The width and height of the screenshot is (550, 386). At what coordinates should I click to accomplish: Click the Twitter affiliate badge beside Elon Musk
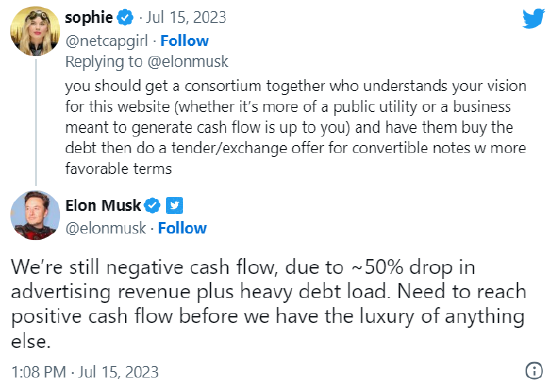tap(174, 206)
